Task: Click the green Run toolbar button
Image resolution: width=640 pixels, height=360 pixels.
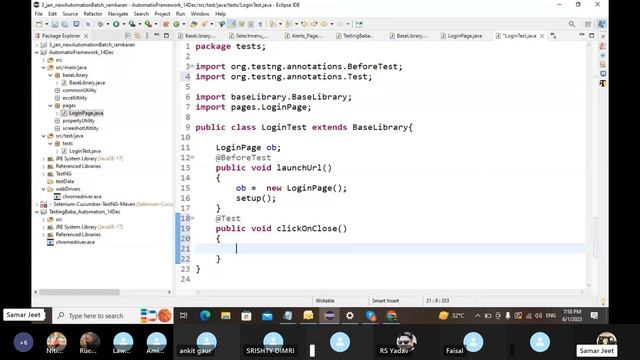Action: click(116, 24)
